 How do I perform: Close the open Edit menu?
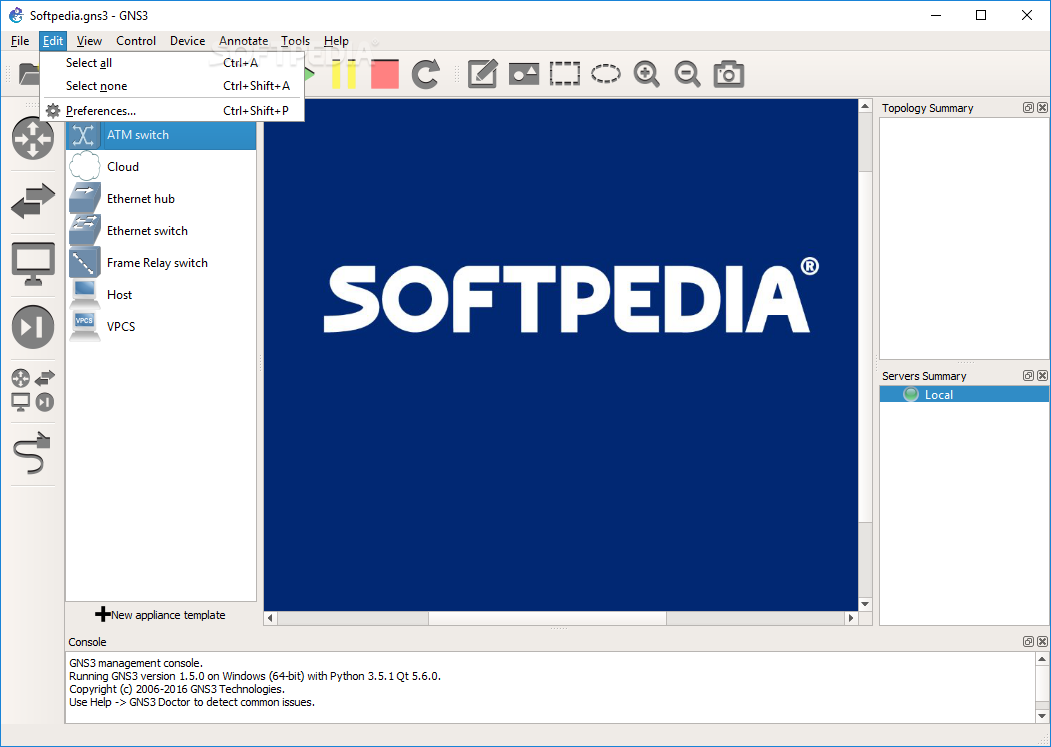pos(53,41)
